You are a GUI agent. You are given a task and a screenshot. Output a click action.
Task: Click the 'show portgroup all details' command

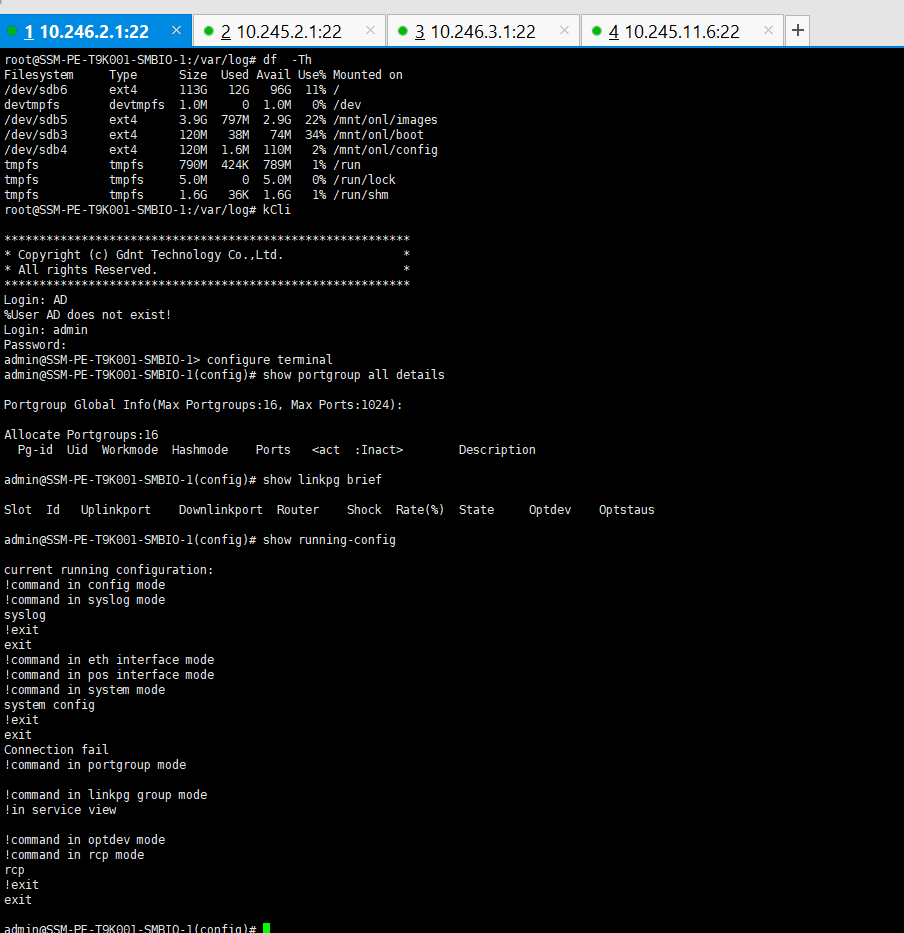click(x=353, y=375)
